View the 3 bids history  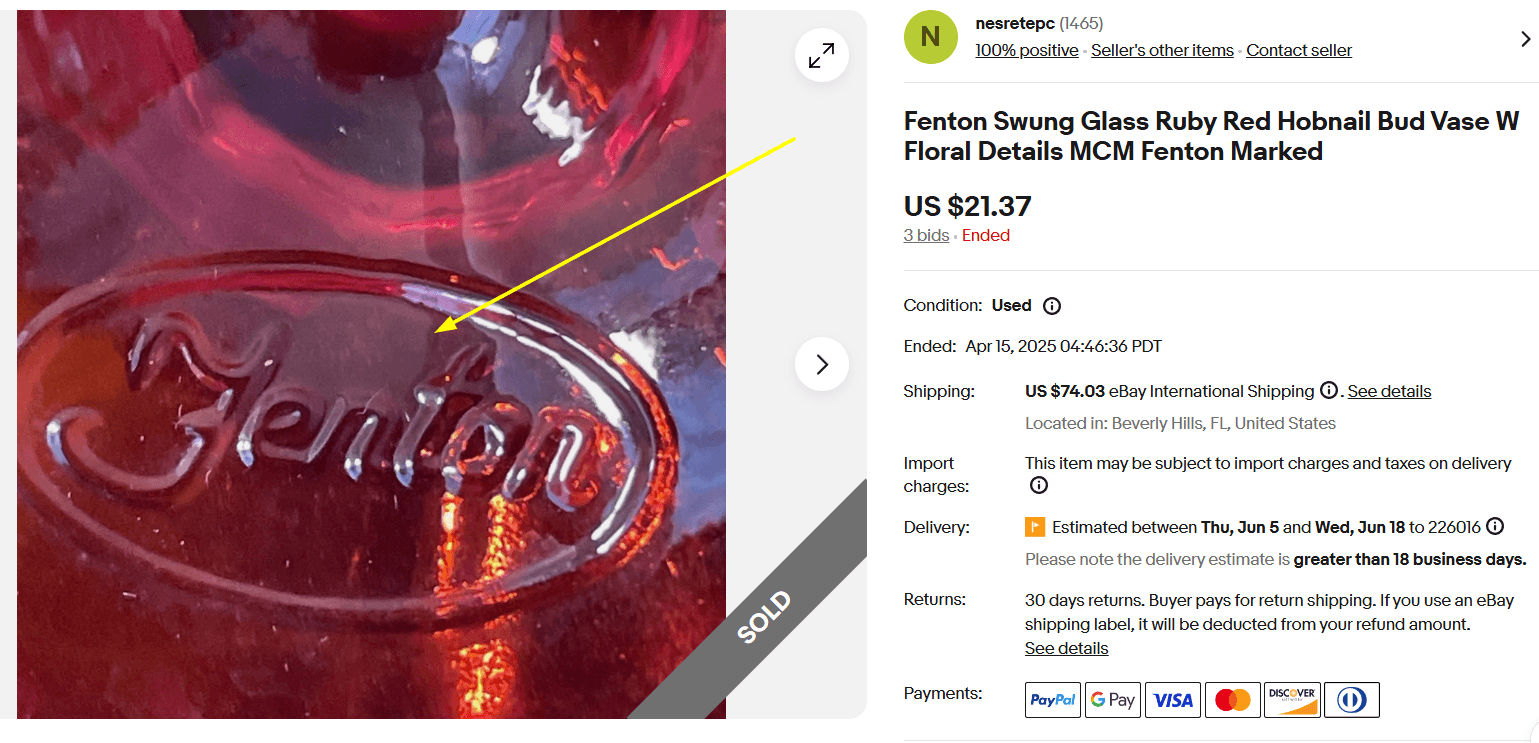[925, 234]
